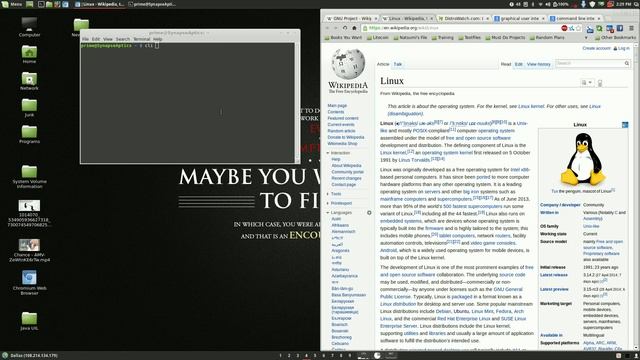Expand Tools sidebar section
The image size is (640, 360).
[334, 194]
